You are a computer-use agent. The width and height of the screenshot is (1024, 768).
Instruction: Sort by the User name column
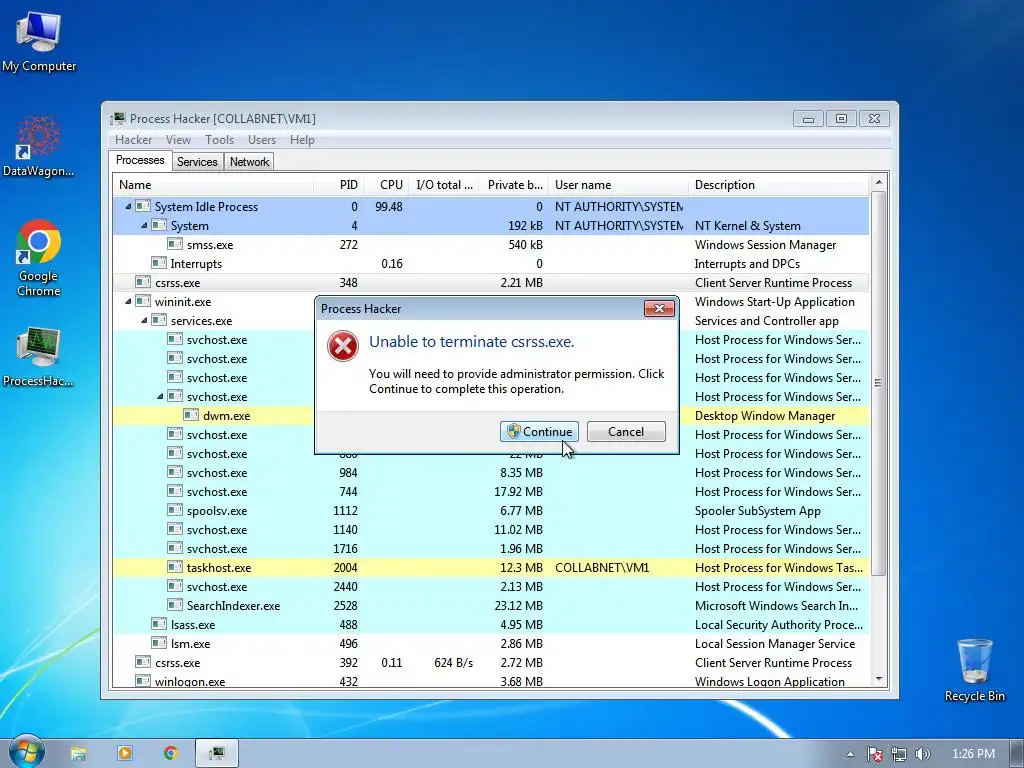point(618,185)
